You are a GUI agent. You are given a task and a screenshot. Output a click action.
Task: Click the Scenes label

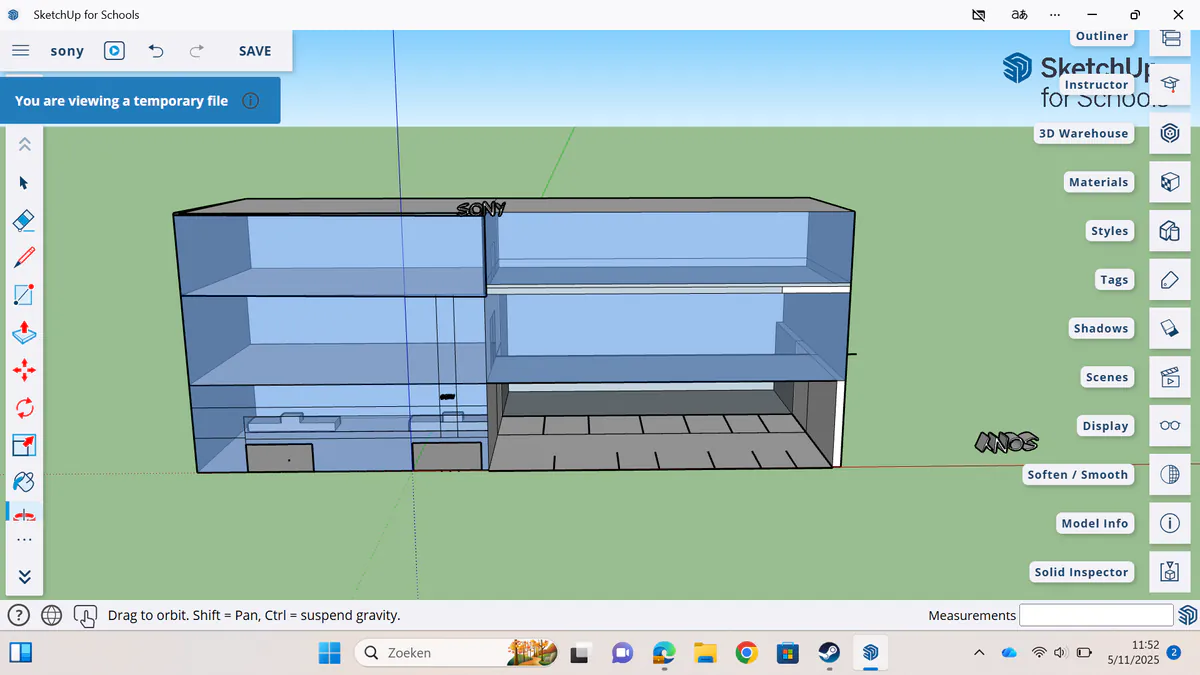[x=1107, y=377]
